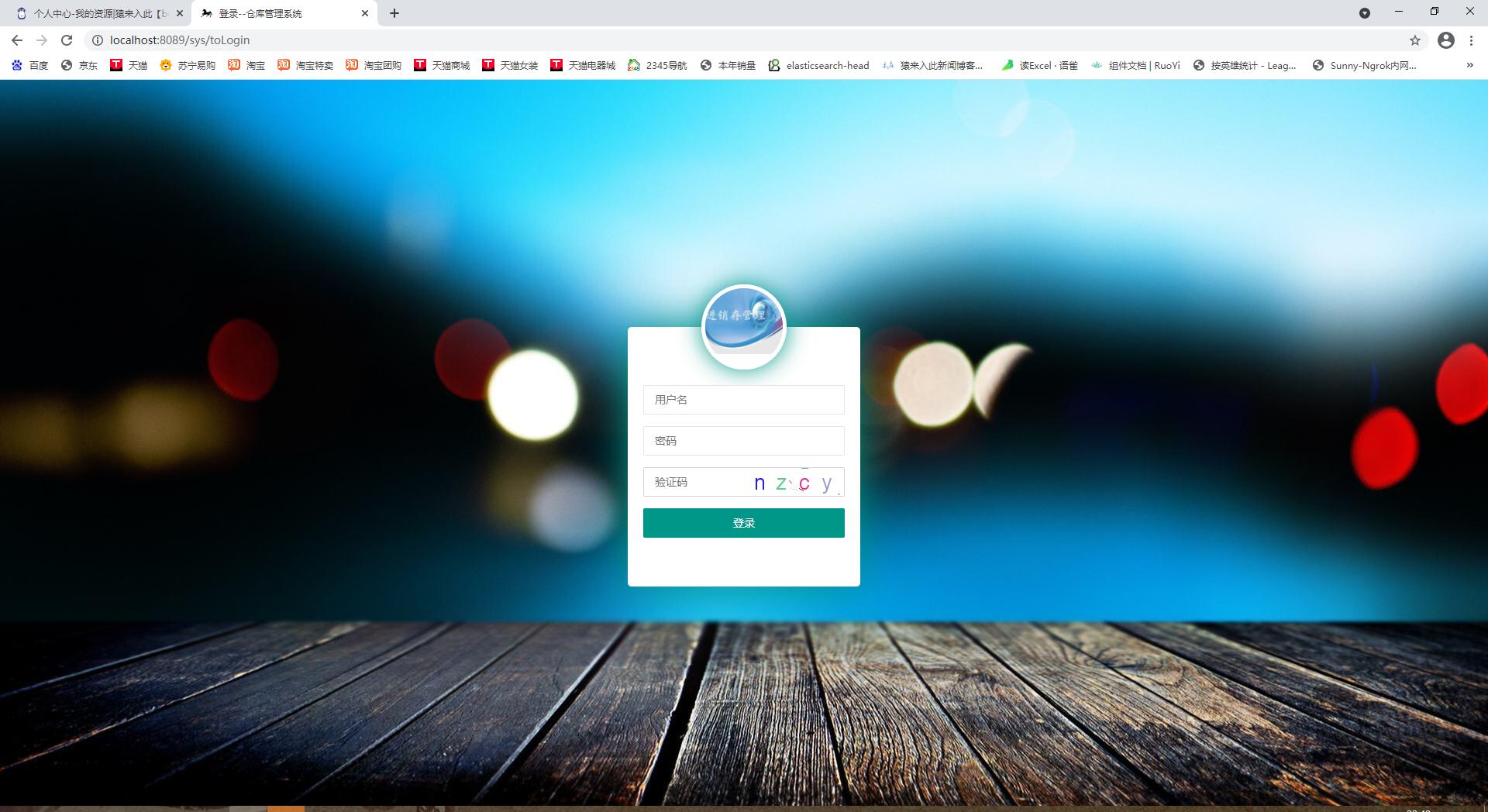Open the 京东 bookmark

pyautogui.click(x=79, y=66)
